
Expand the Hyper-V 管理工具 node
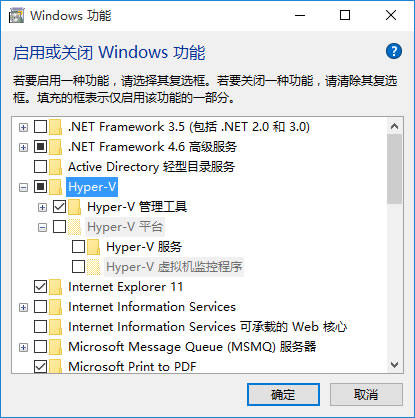tap(42, 207)
